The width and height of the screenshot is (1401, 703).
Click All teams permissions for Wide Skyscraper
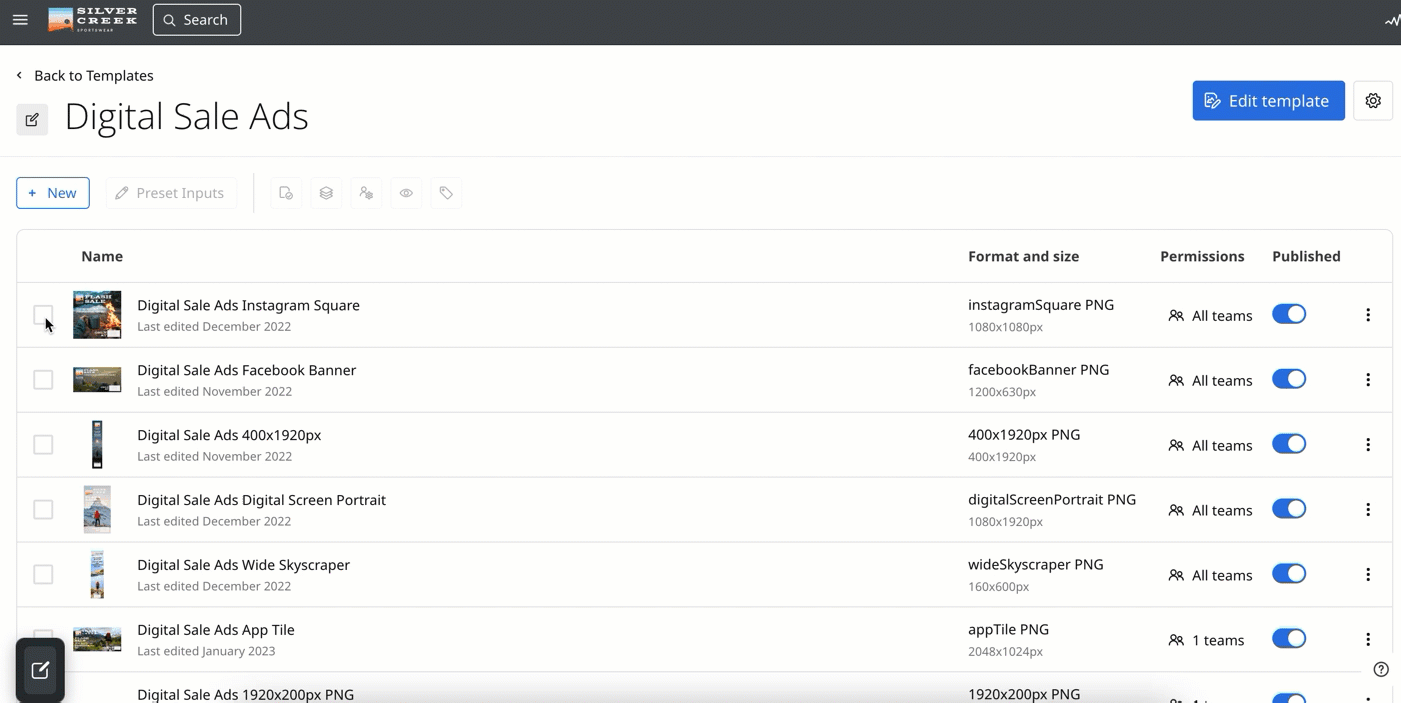(1210, 576)
